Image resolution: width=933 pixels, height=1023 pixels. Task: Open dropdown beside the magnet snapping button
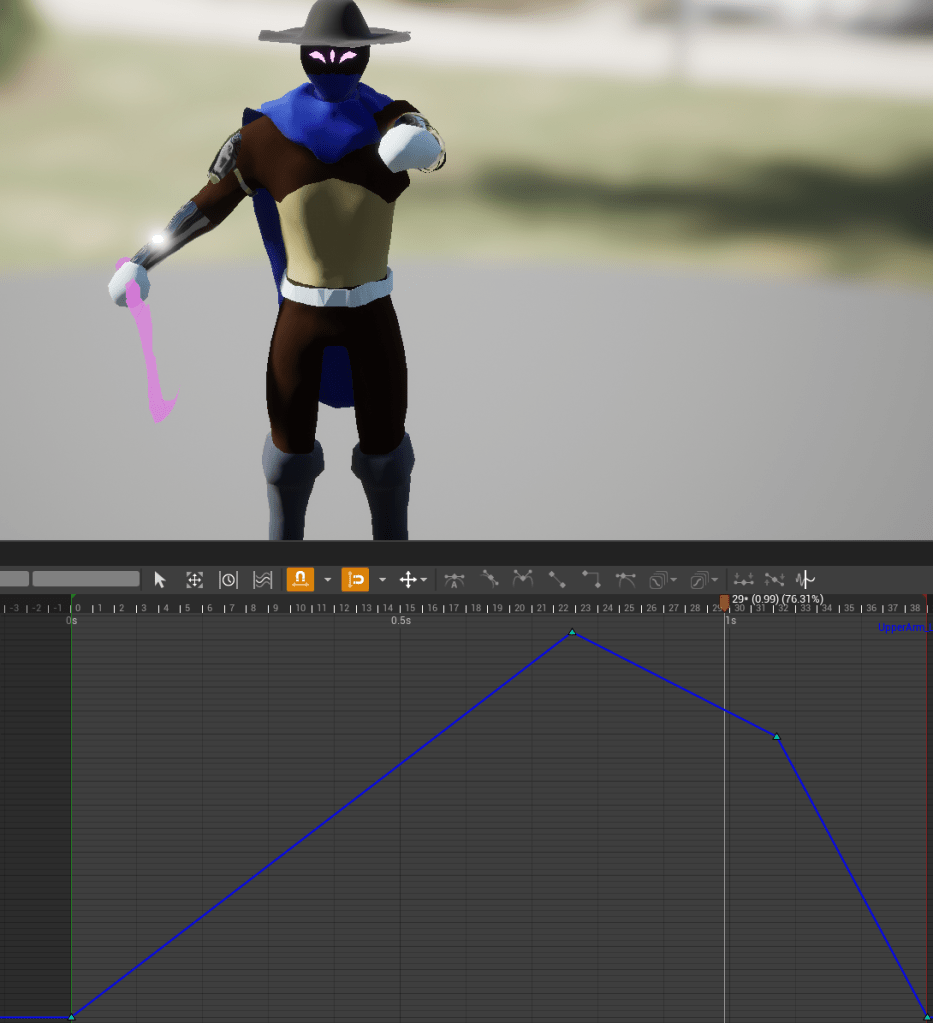click(327, 580)
